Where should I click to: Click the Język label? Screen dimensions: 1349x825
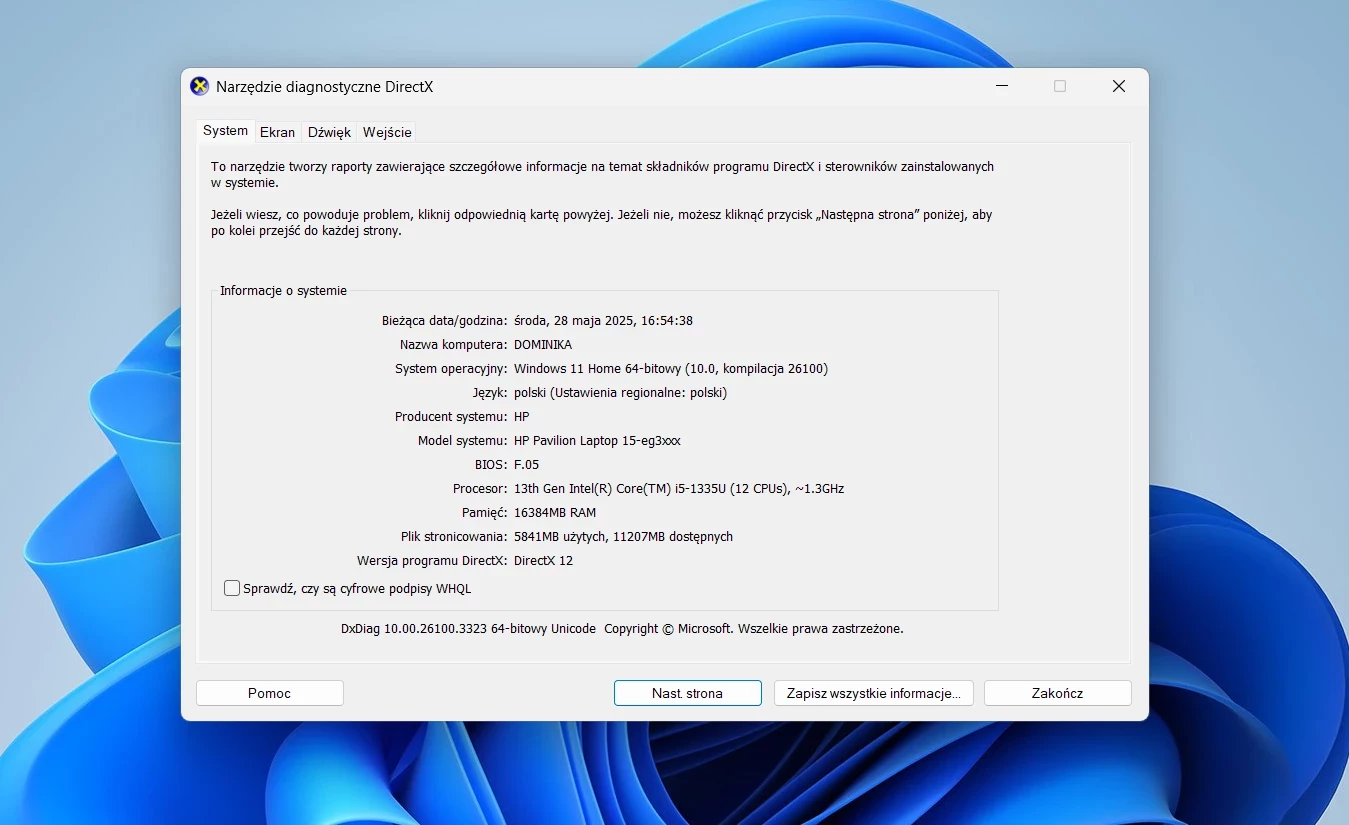tap(490, 393)
